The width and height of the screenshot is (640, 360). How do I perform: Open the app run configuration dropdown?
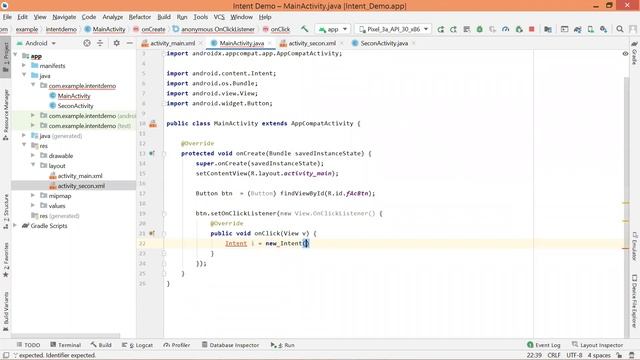[333, 29]
